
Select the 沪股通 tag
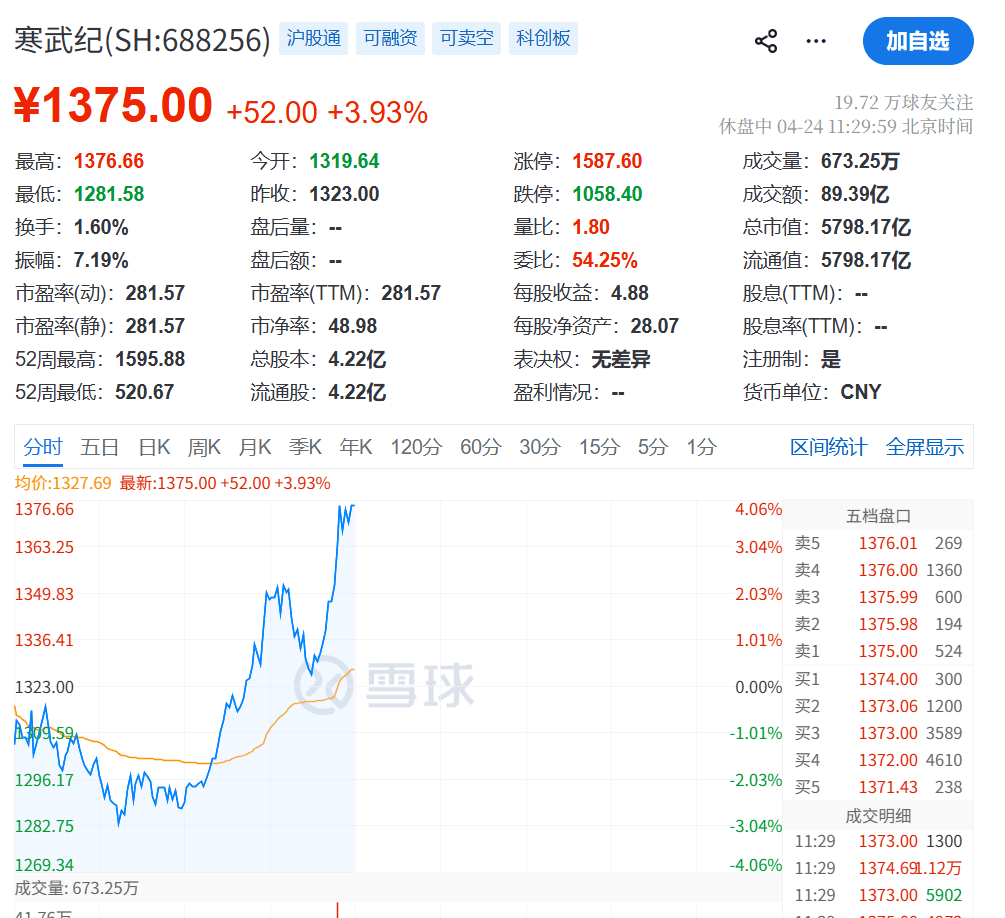click(314, 39)
